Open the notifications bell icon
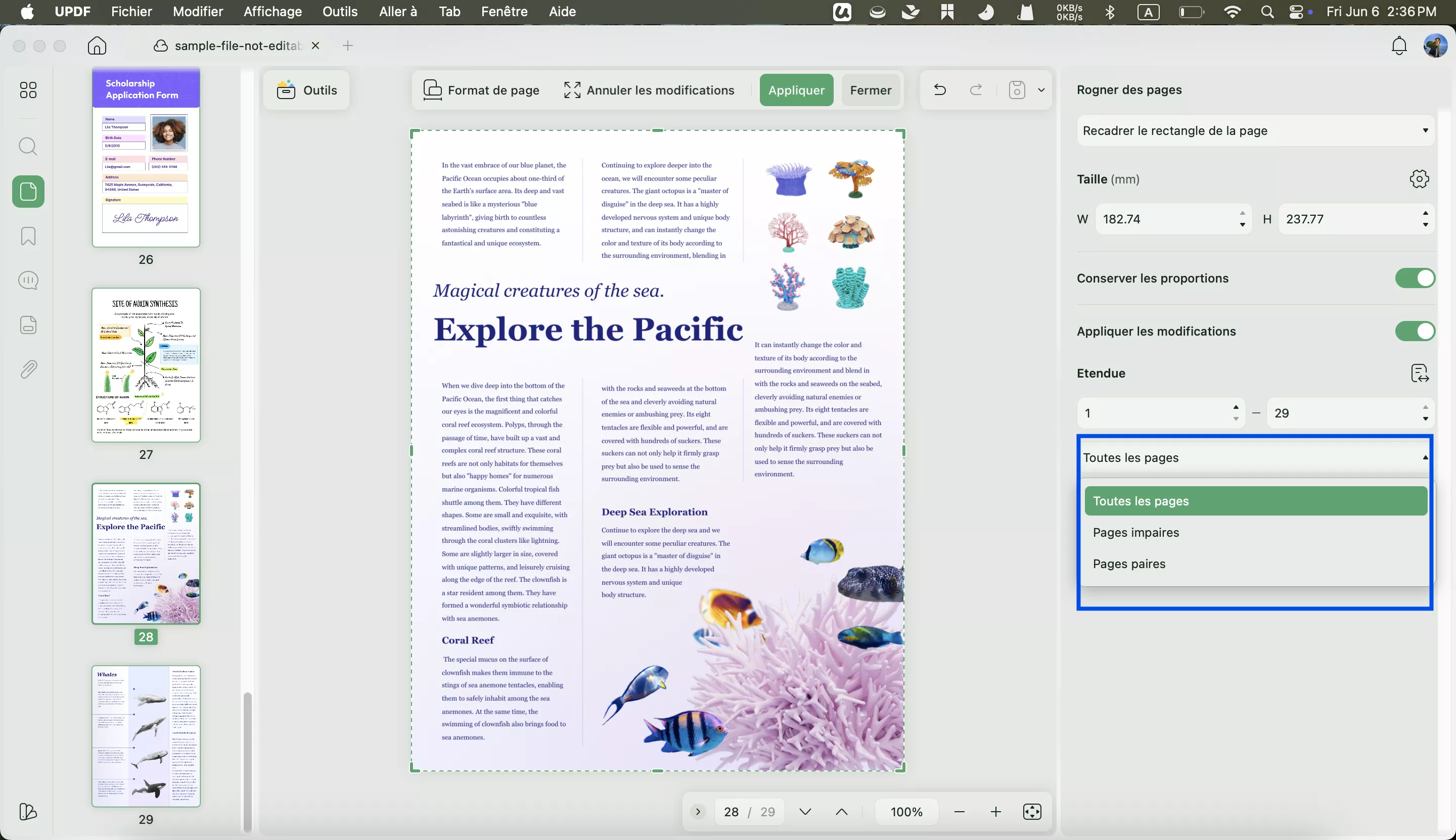 point(1399,45)
